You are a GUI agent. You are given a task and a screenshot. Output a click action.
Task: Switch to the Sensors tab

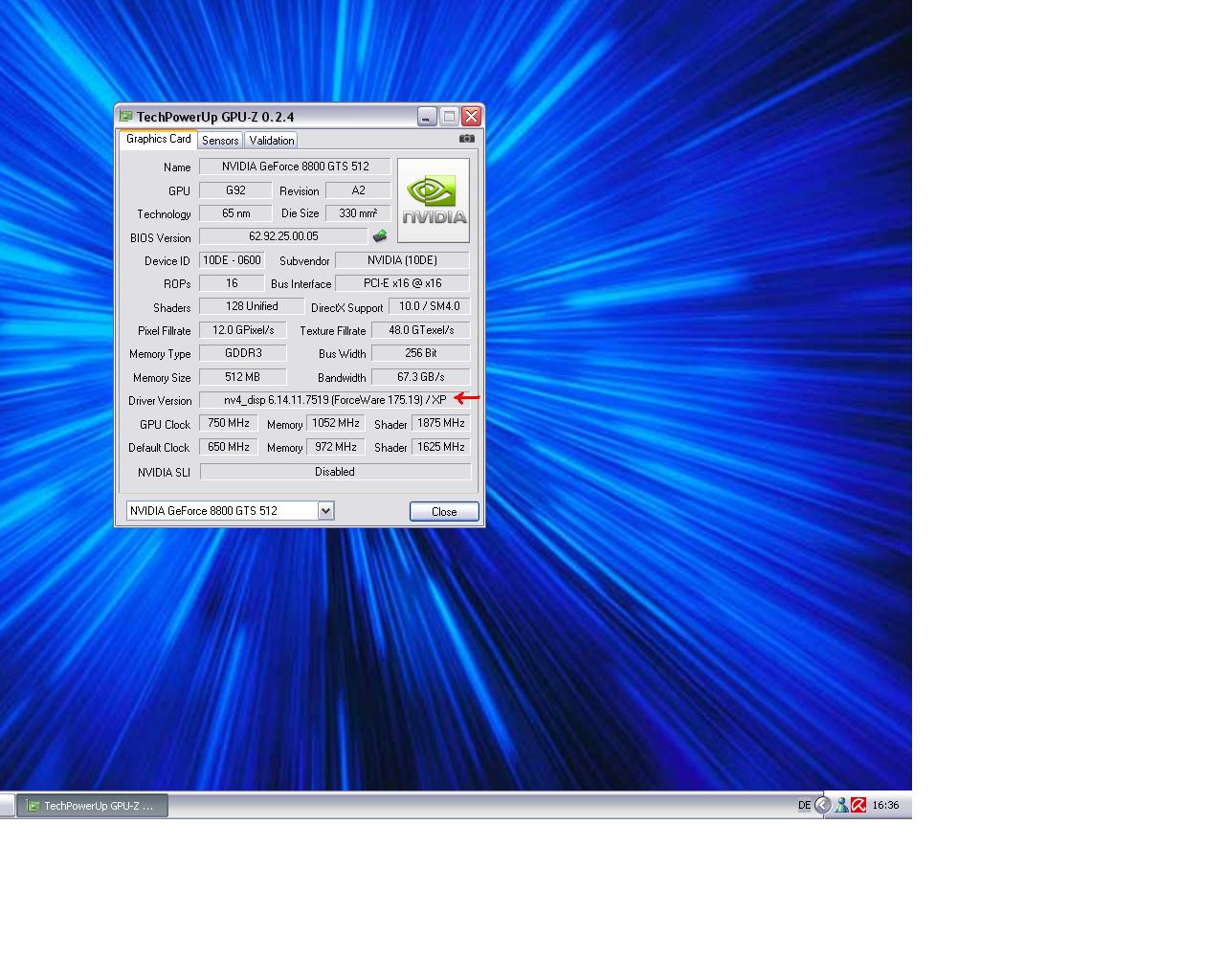coord(220,140)
